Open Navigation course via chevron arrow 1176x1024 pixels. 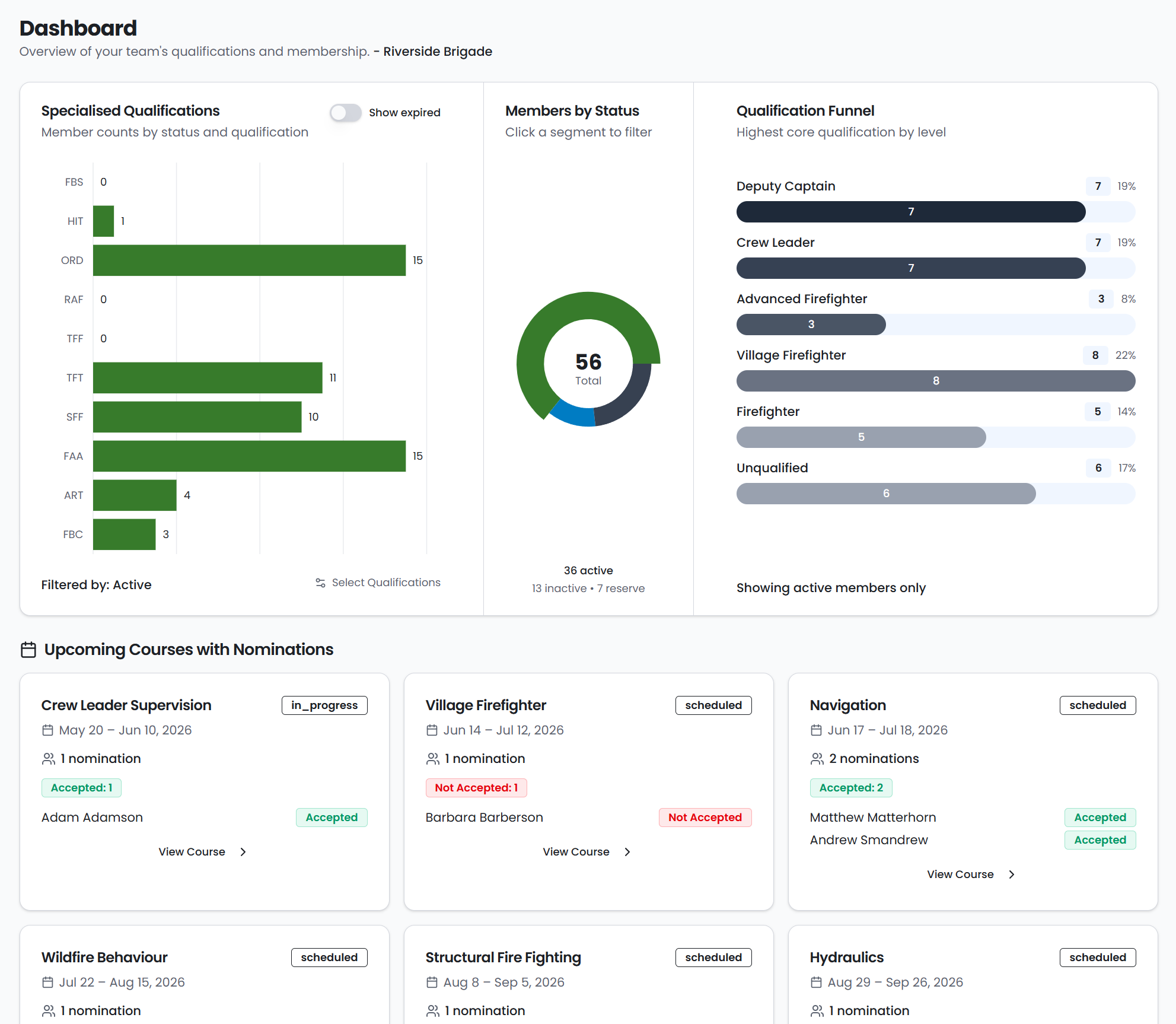point(1012,874)
